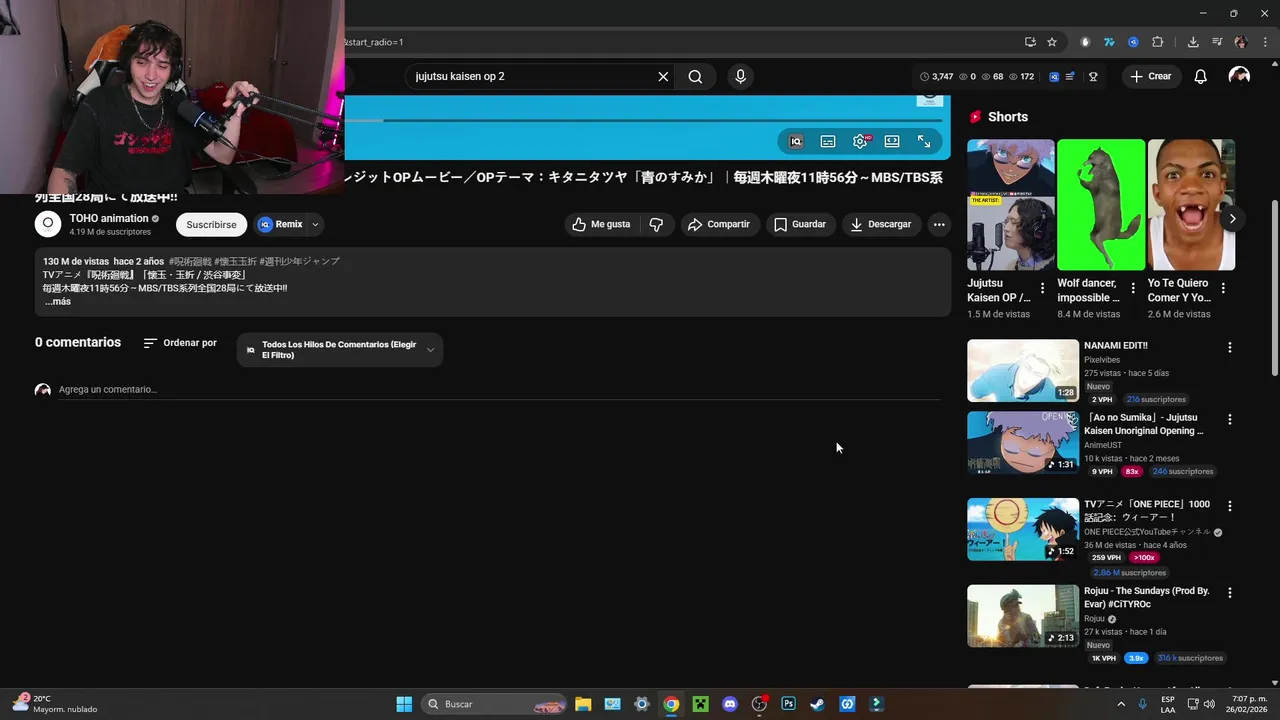Open Windows Start menu
Screen dimensions: 1280x720
point(404,704)
